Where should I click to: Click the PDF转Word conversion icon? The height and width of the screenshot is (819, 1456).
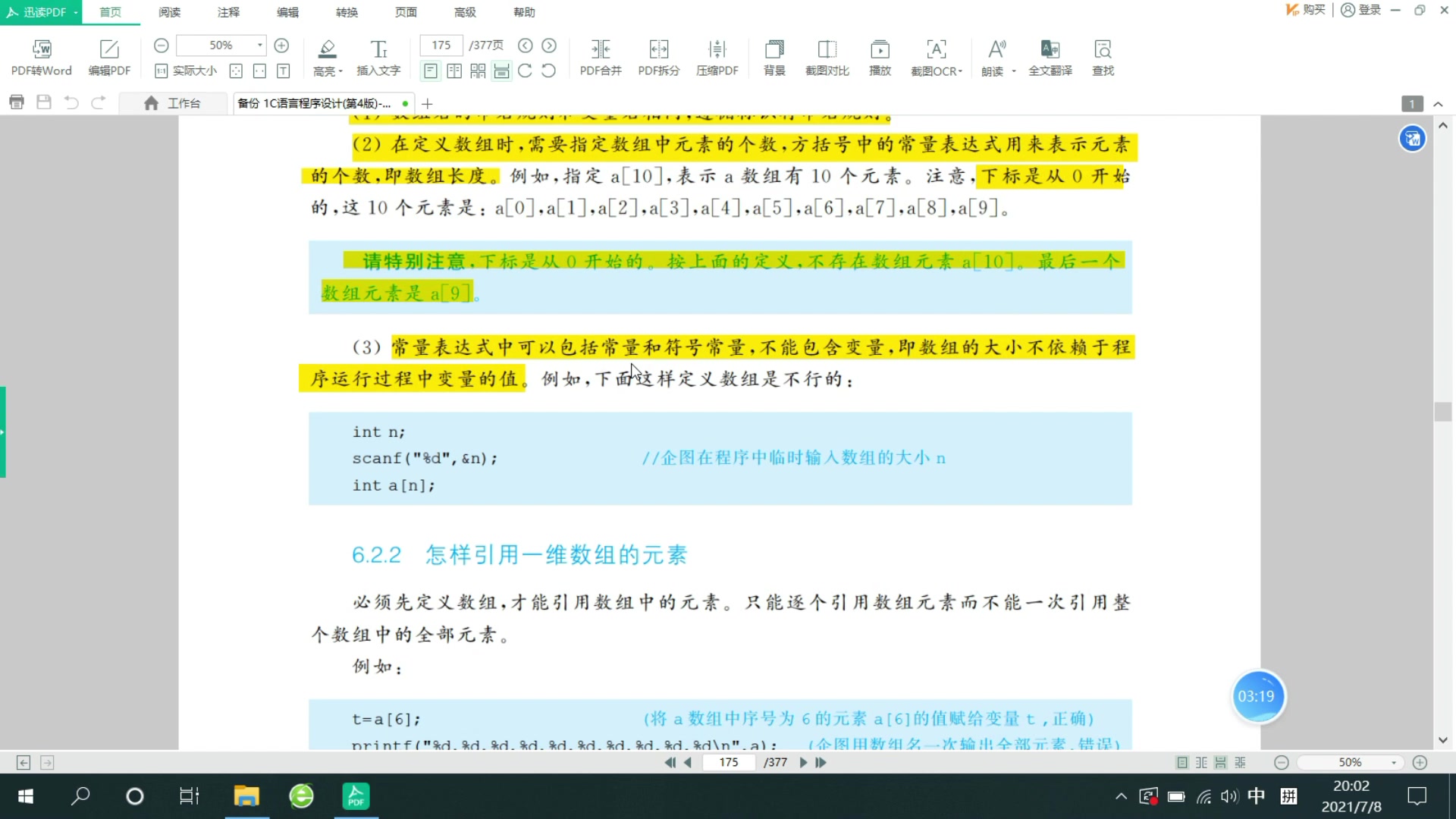click(42, 57)
